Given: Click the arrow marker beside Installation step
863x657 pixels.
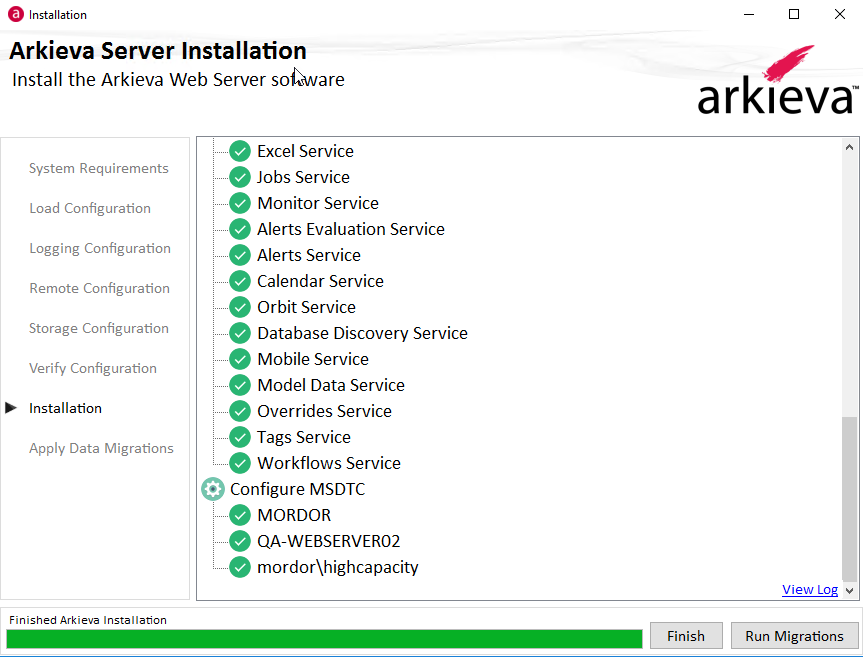Looking at the screenshot, I should coord(11,408).
